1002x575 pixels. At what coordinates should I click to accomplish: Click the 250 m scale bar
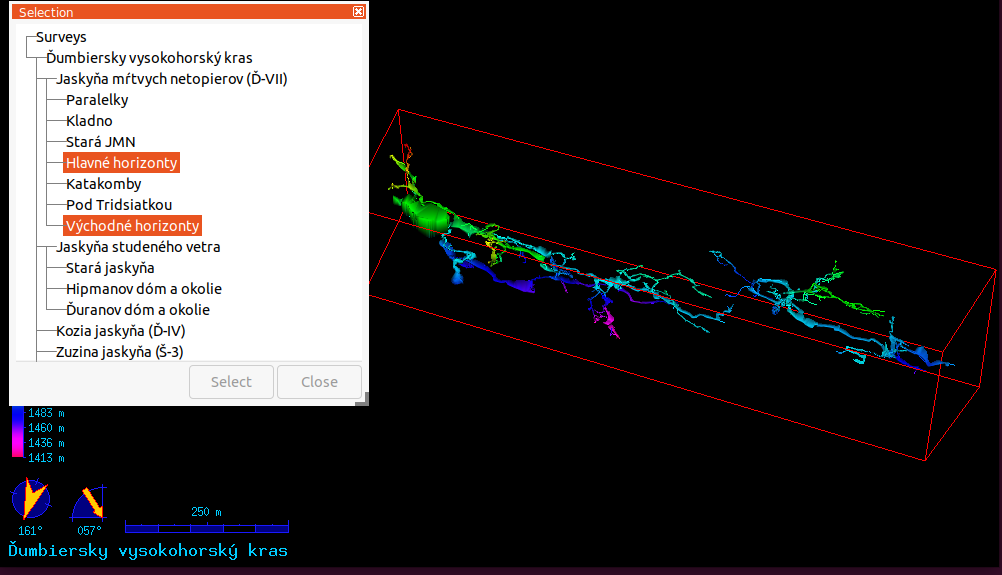point(207,527)
